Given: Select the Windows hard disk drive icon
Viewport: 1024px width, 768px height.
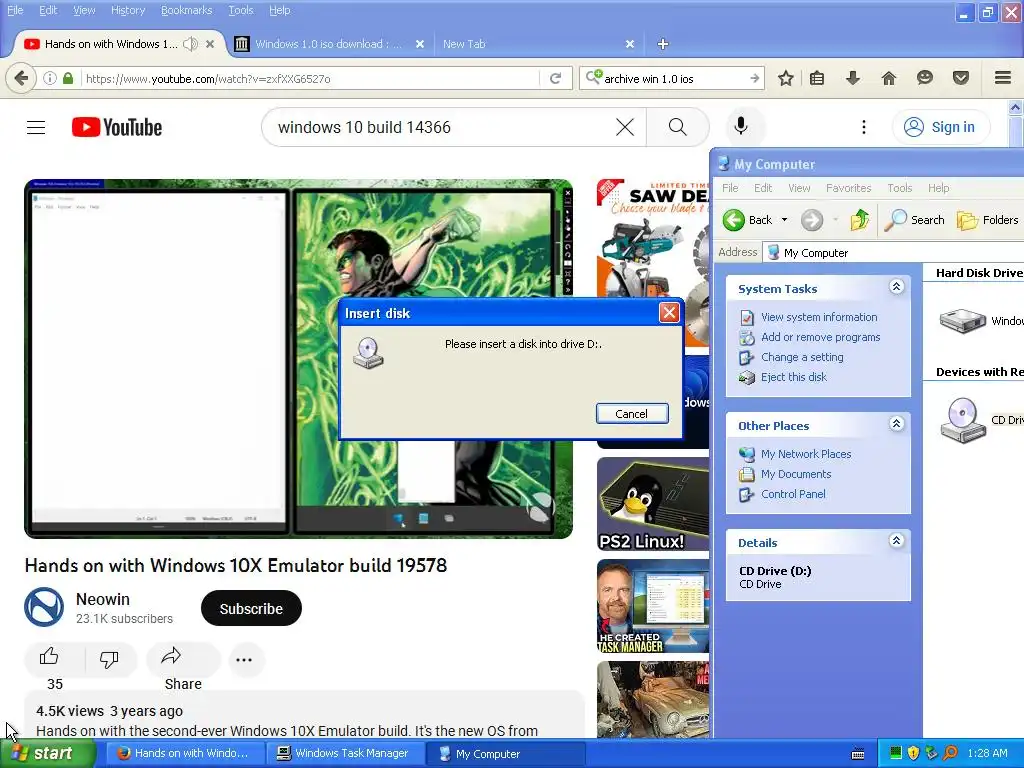Looking at the screenshot, I should click(963, 321).
